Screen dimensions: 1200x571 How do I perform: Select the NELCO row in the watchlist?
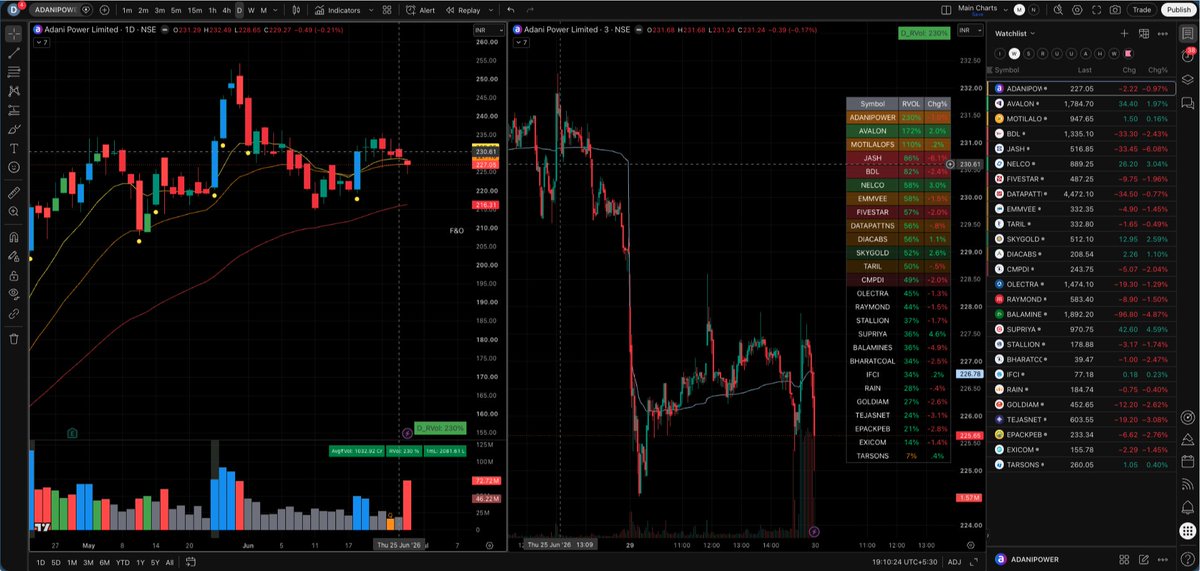(x=1081, y=163)
